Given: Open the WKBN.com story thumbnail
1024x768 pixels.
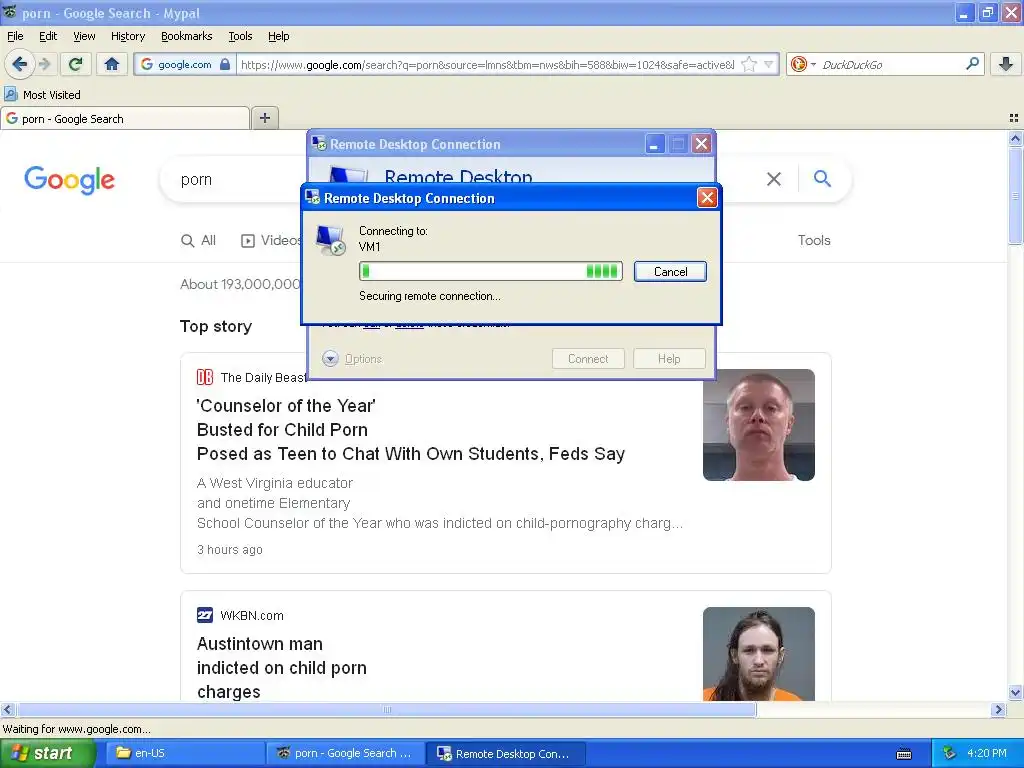Looking at the screenshot, I should tap(759, 654).
